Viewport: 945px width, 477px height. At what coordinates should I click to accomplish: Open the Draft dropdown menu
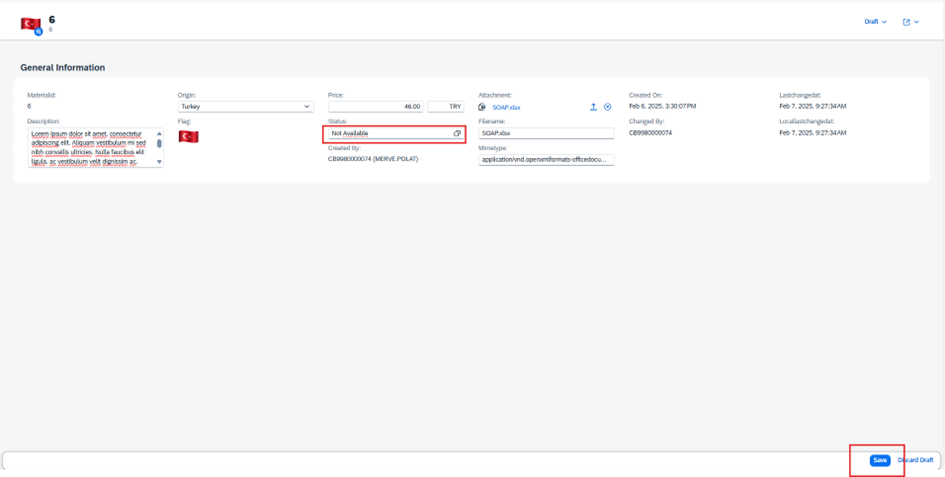[x=875, y=22]
